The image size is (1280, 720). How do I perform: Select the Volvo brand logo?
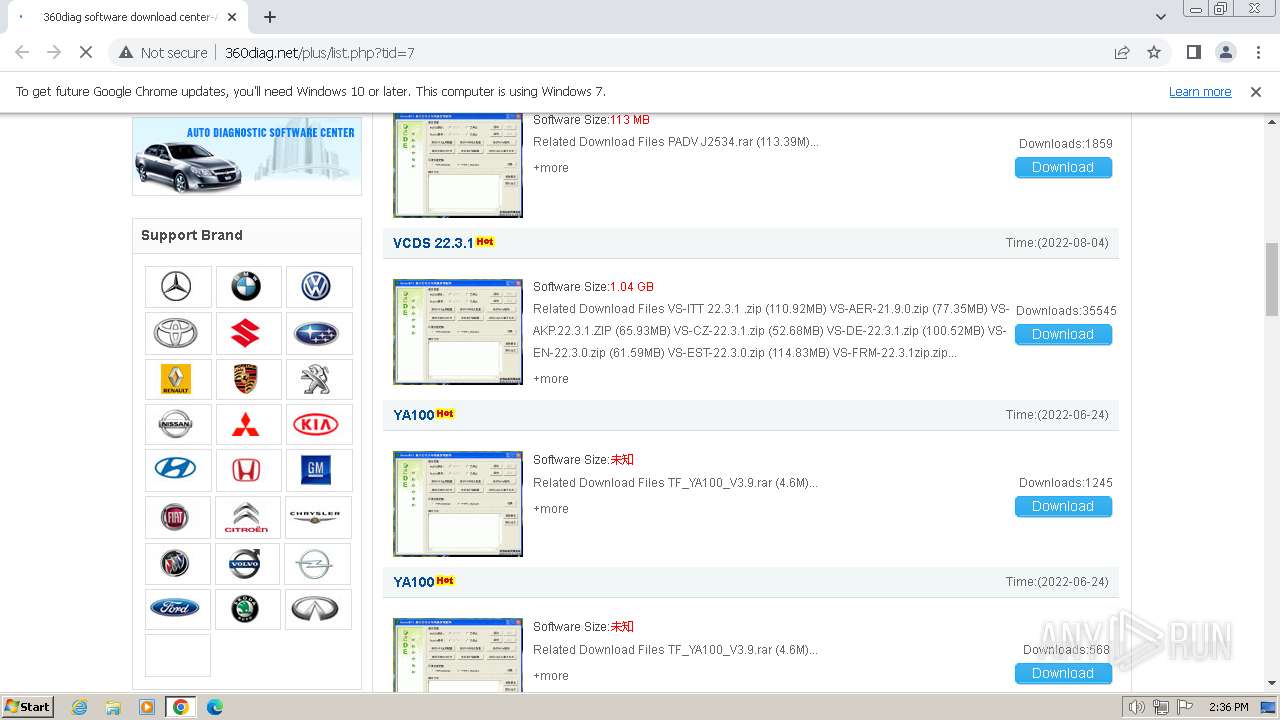[247, 563]
